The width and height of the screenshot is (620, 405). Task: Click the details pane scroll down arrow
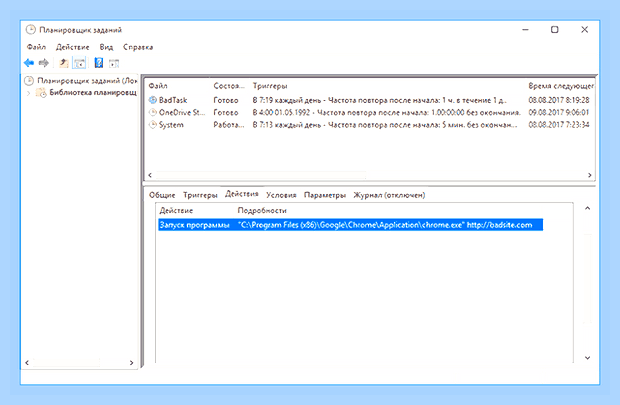point(588,358)
